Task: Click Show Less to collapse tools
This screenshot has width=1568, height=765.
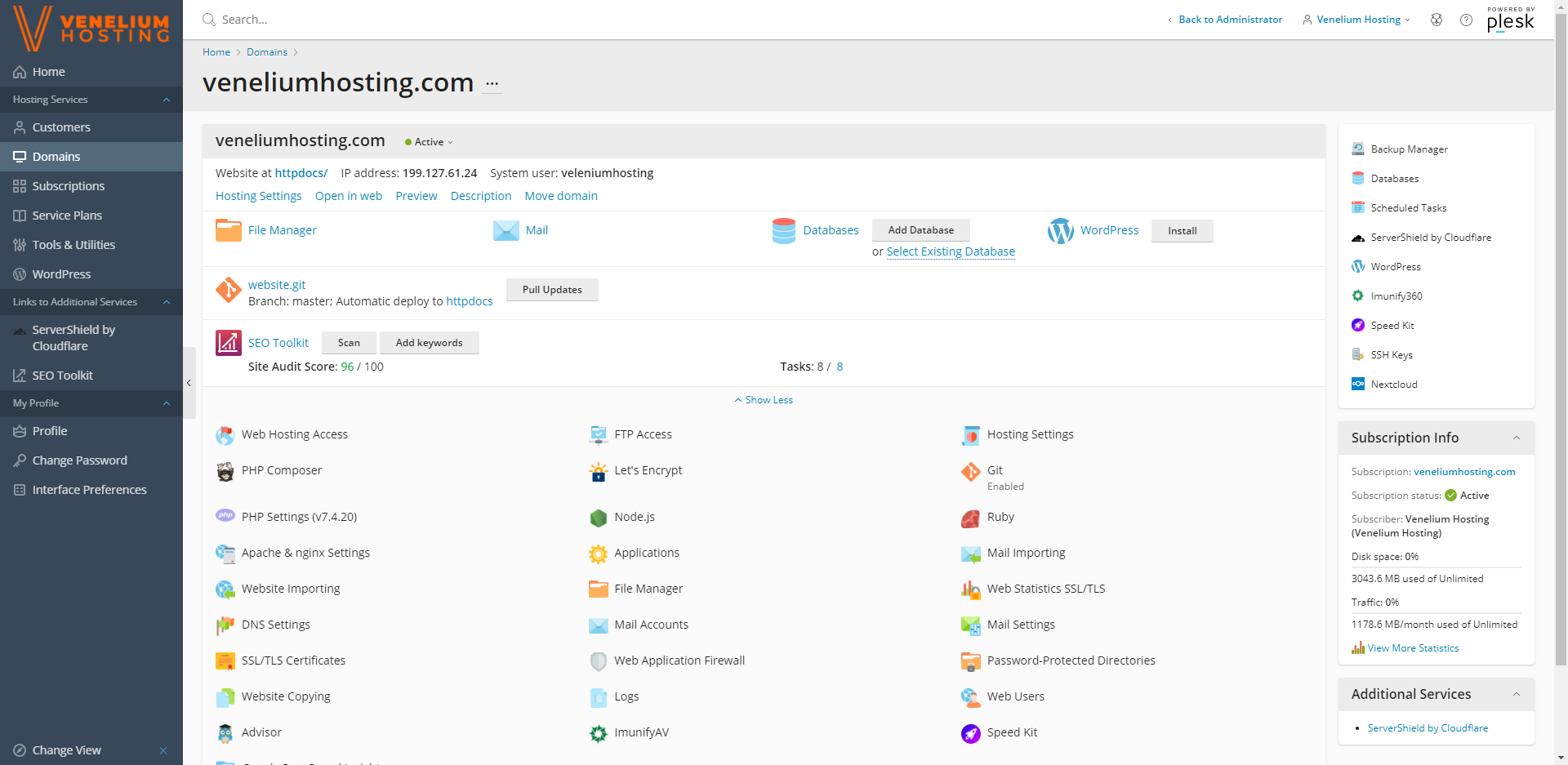Action: tap(764, 400)
